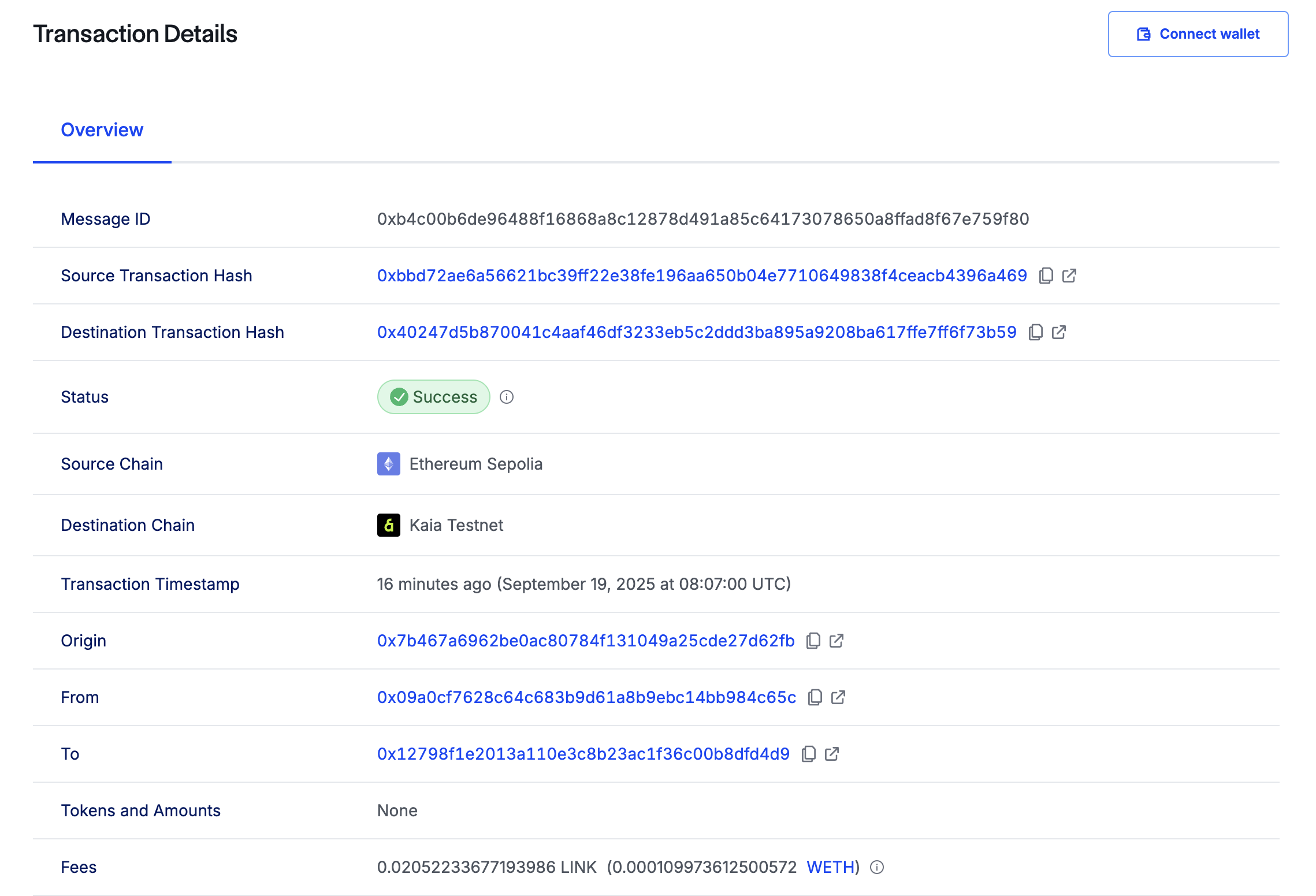Open From address external link icon
Image resolution: width=1316 pixels, height=896 pixels.
tap(838, 697)
